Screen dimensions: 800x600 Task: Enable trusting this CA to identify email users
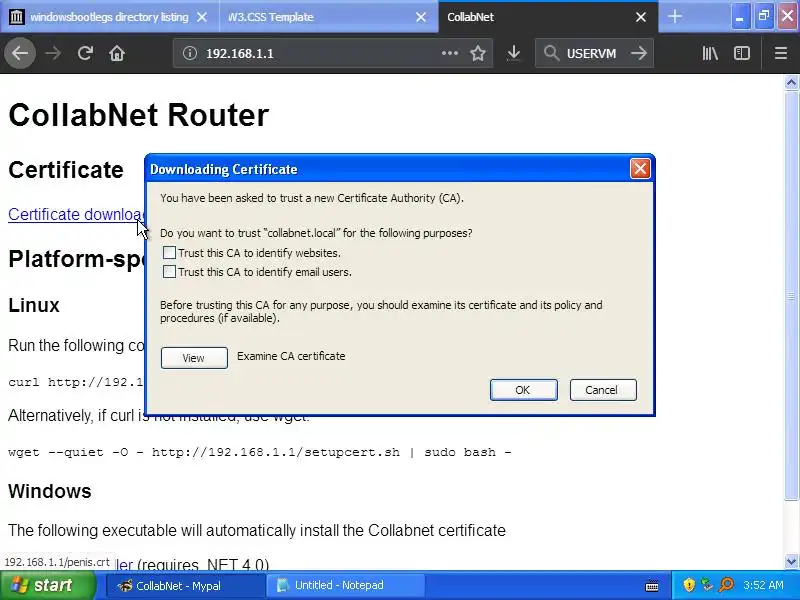169,271
